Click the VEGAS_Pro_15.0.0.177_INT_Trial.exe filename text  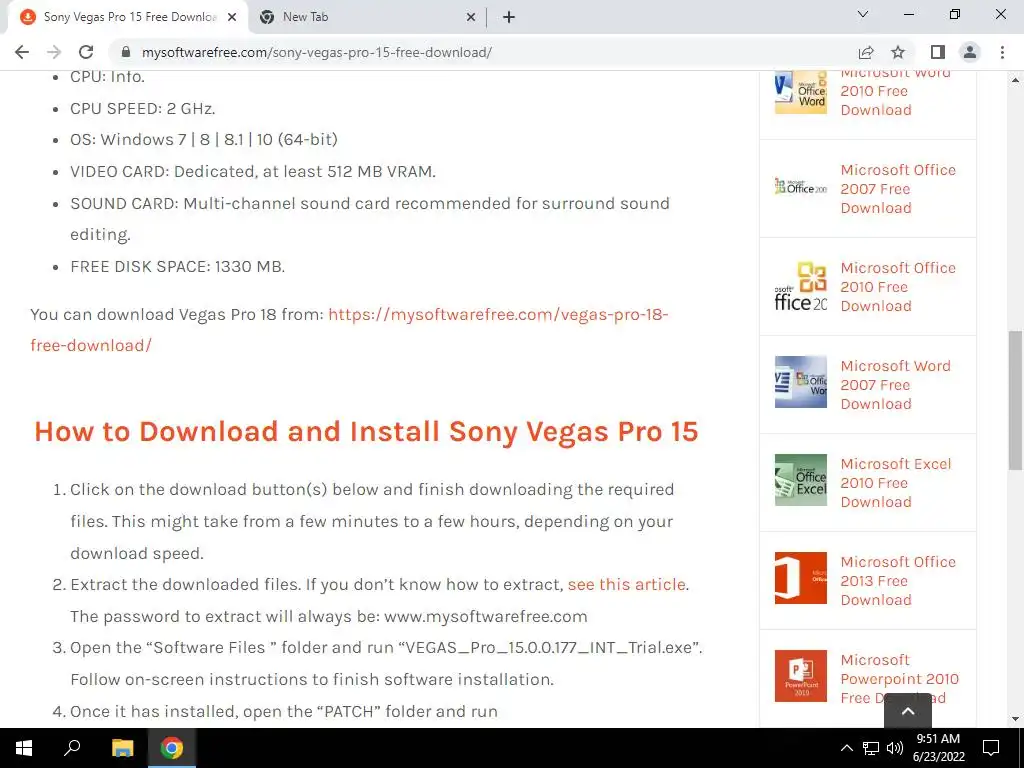coord(549,648)
